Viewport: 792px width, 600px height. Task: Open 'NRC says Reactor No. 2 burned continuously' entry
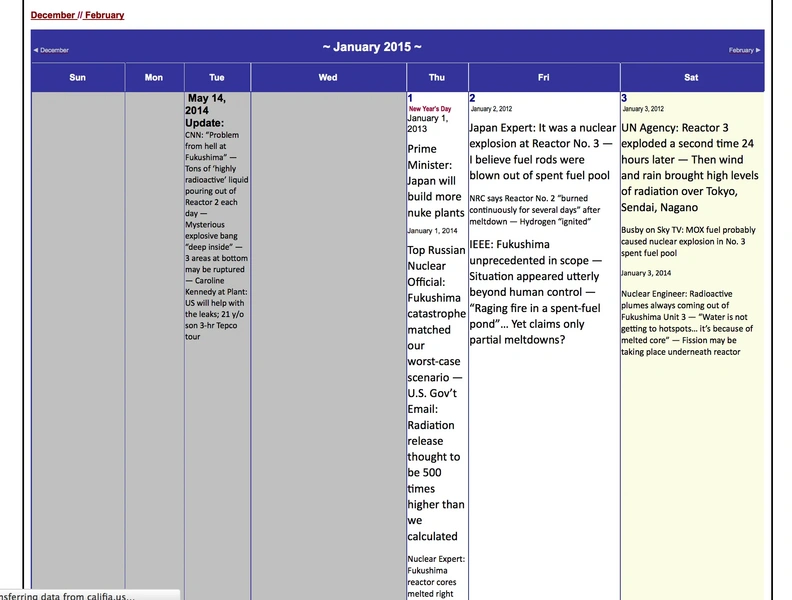point(534,210)
